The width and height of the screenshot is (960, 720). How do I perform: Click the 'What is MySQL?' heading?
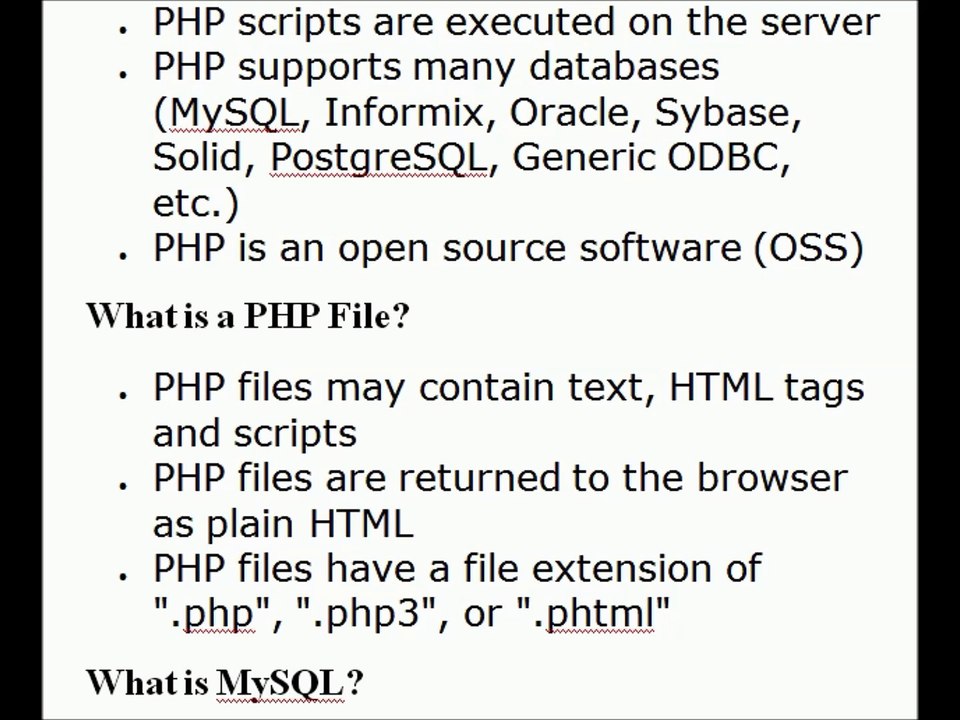click(225, 683)
